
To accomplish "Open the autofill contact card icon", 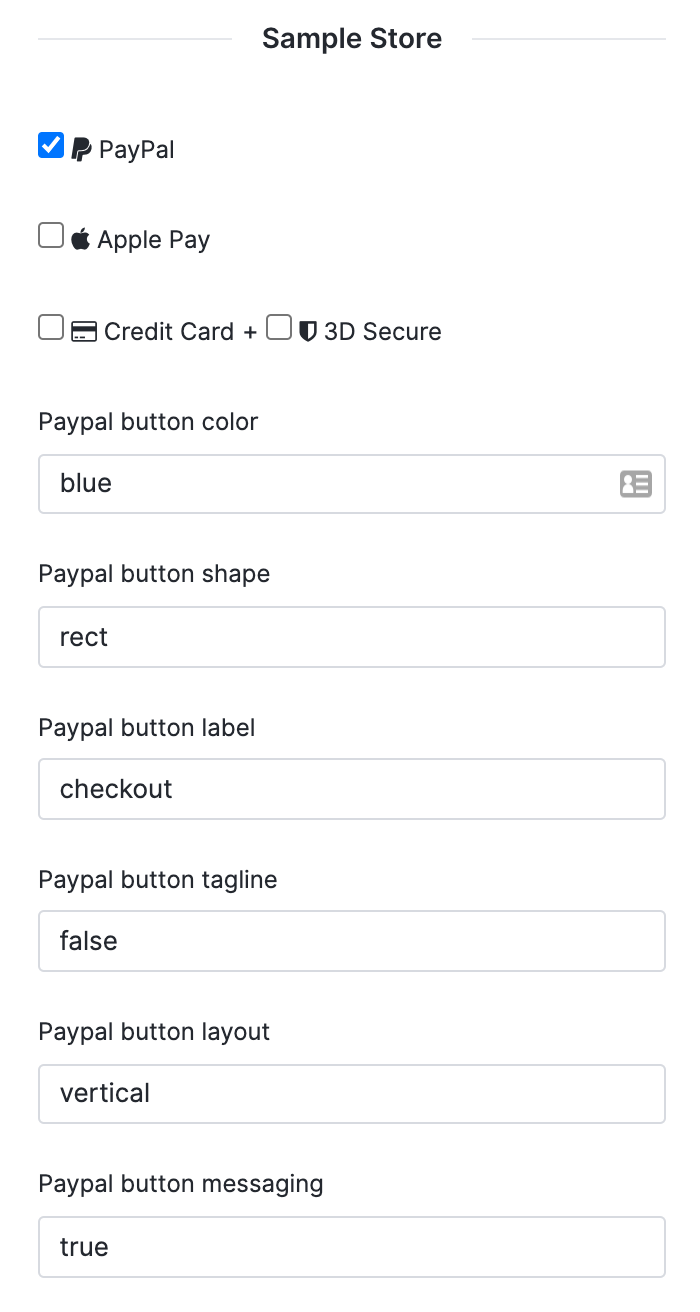I will point(635,484).
